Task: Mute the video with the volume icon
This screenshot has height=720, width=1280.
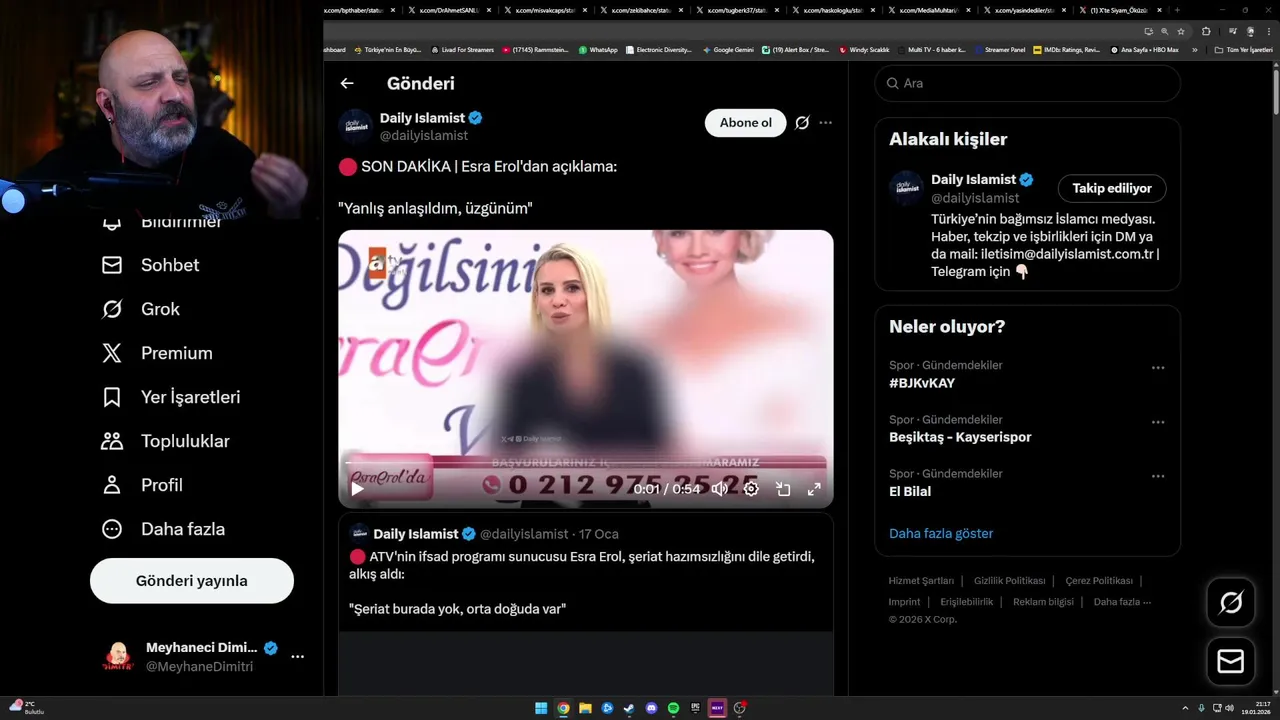Action: click(720, 489)
